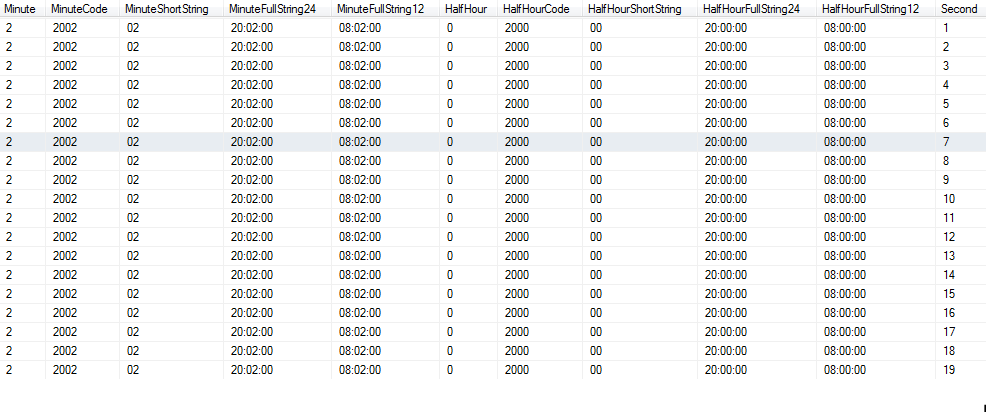The image size is (986, 412).
Task: Click the Minute column header
Action: click(x=20, y=9)
